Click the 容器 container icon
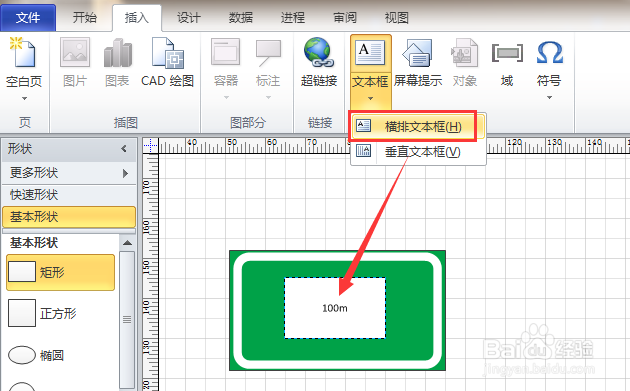This screenshot has width=630, height=391. (x=226, y=53)
